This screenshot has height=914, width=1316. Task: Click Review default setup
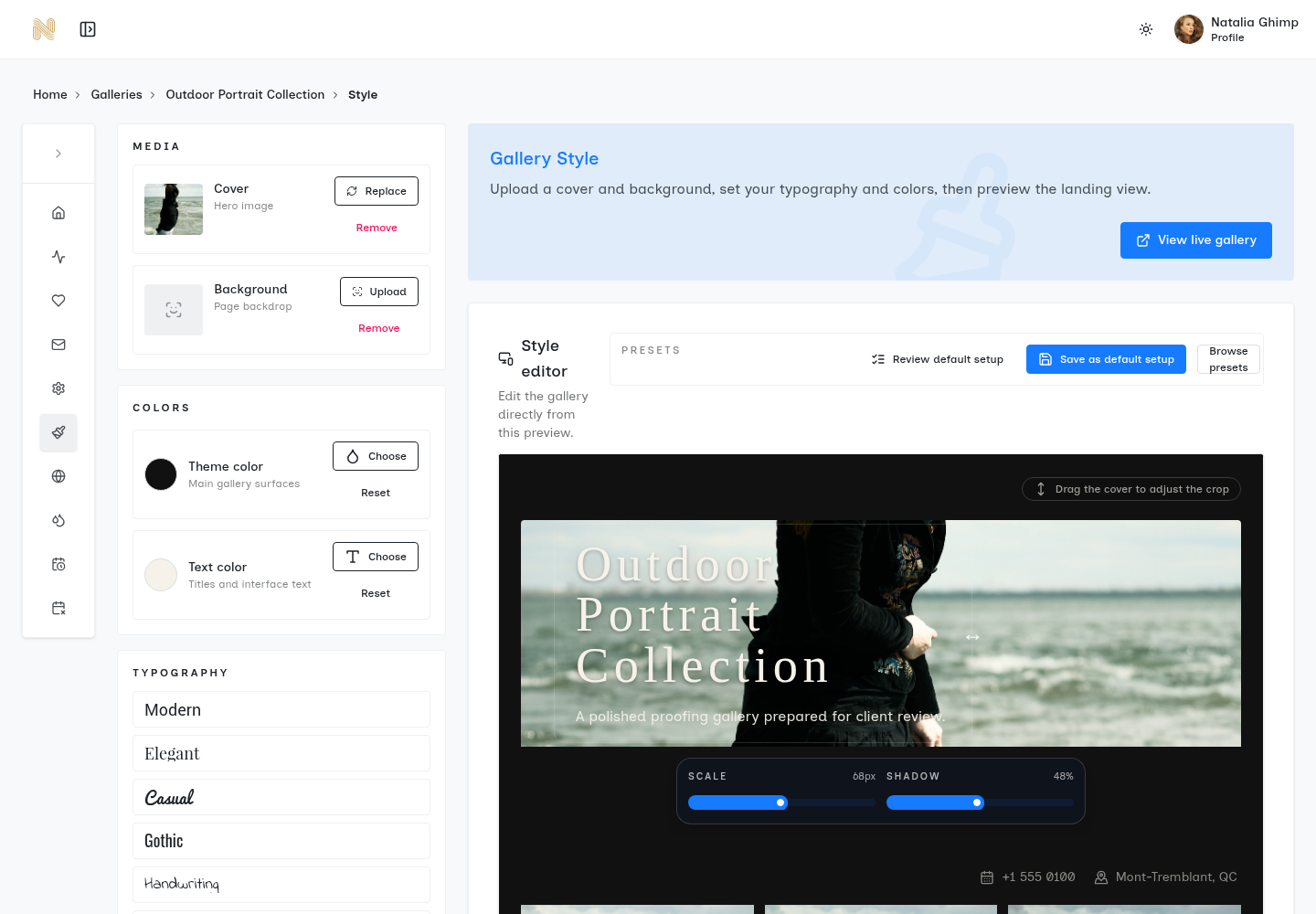click(x=938, y=359)
